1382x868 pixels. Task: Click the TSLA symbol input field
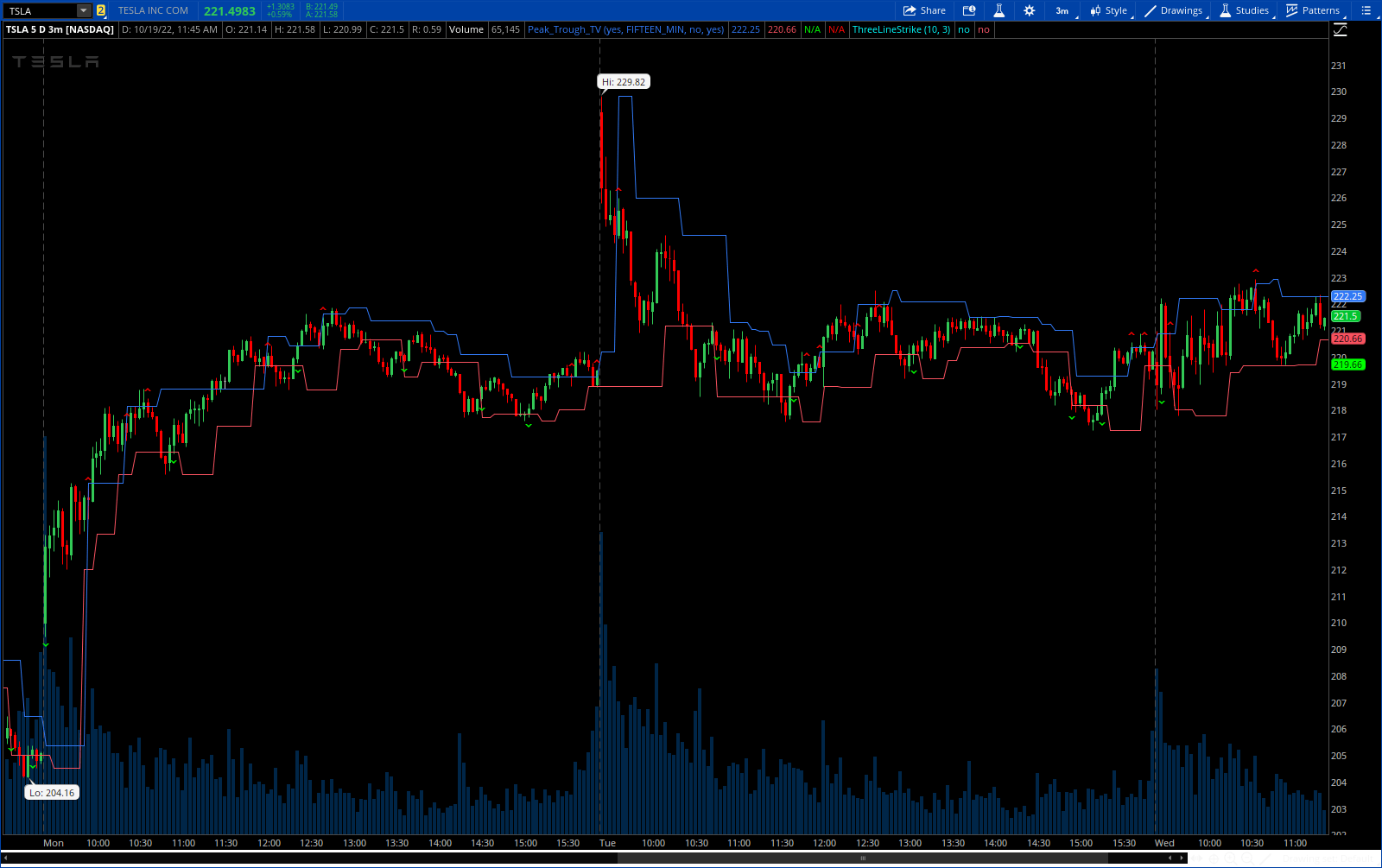(41, 11)
